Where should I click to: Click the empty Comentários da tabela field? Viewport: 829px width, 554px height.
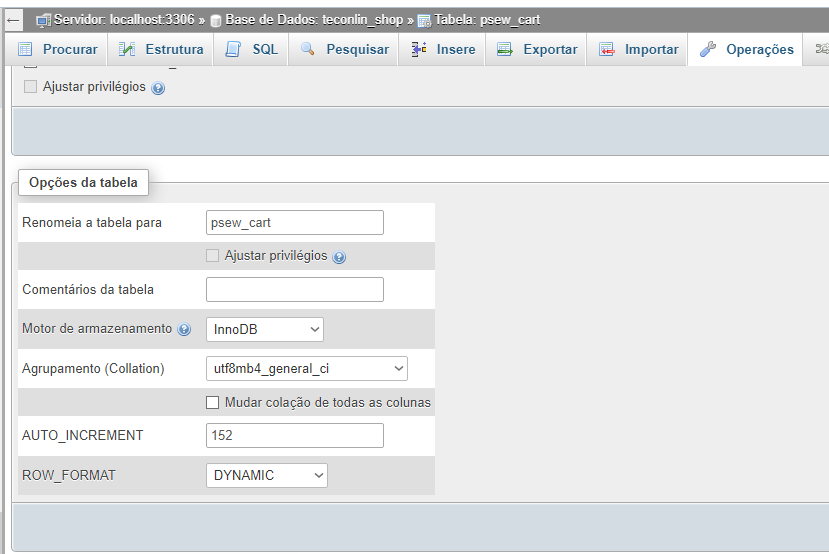(295, 290)
